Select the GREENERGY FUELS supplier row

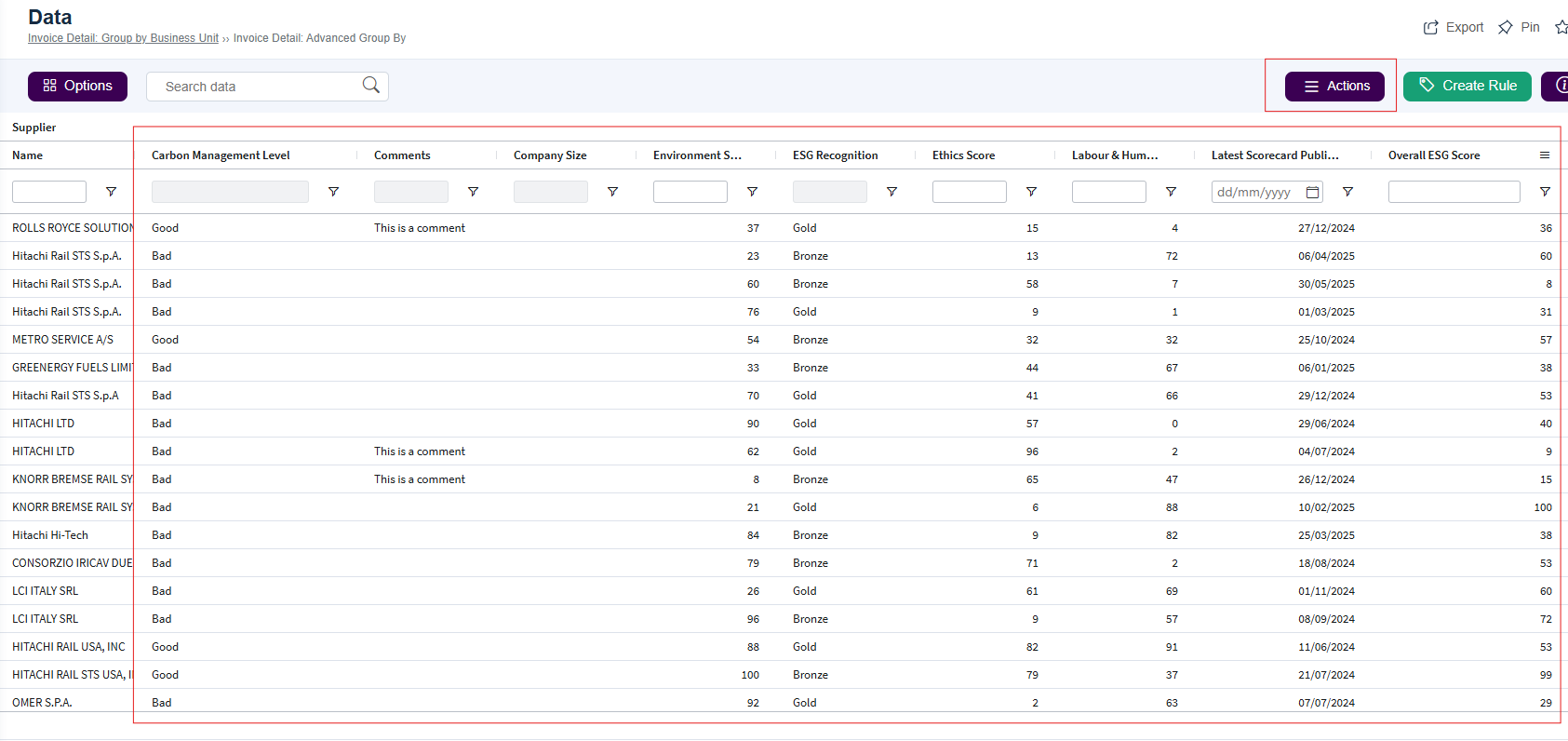pyautogui.click(x=73, y=368)
